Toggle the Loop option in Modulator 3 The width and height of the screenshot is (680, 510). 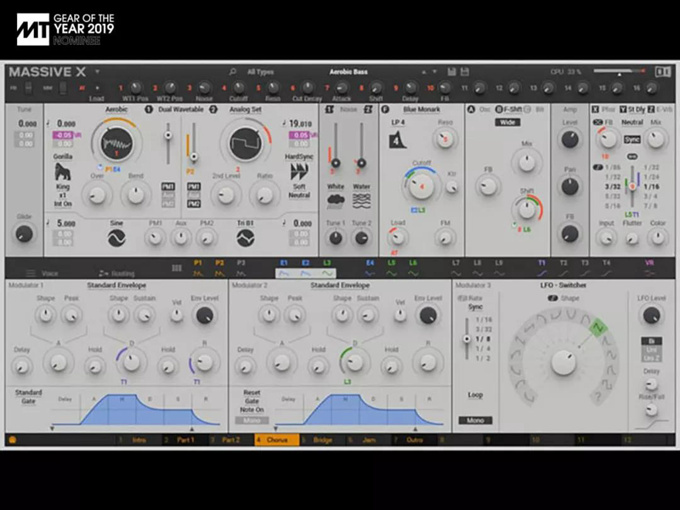click(475, 395)
